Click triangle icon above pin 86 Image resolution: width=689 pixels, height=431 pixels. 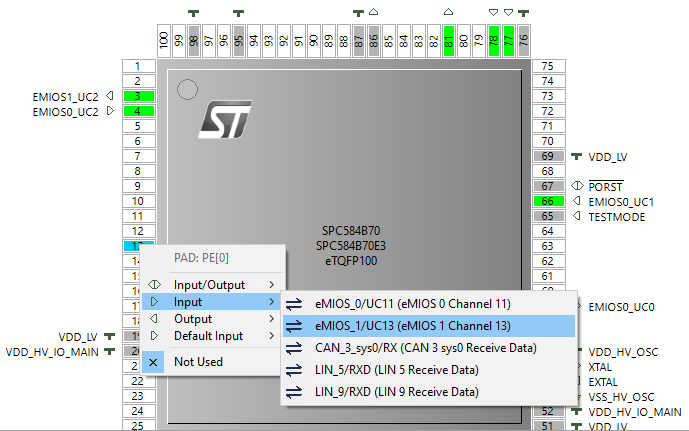[x=374, y=12]
